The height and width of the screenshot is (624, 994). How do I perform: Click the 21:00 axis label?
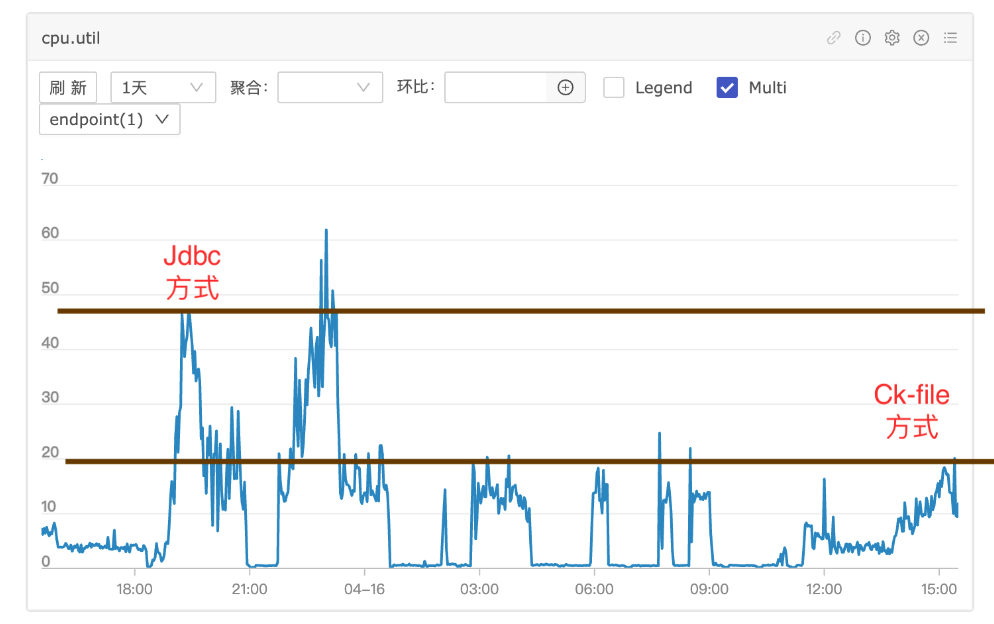249,589
